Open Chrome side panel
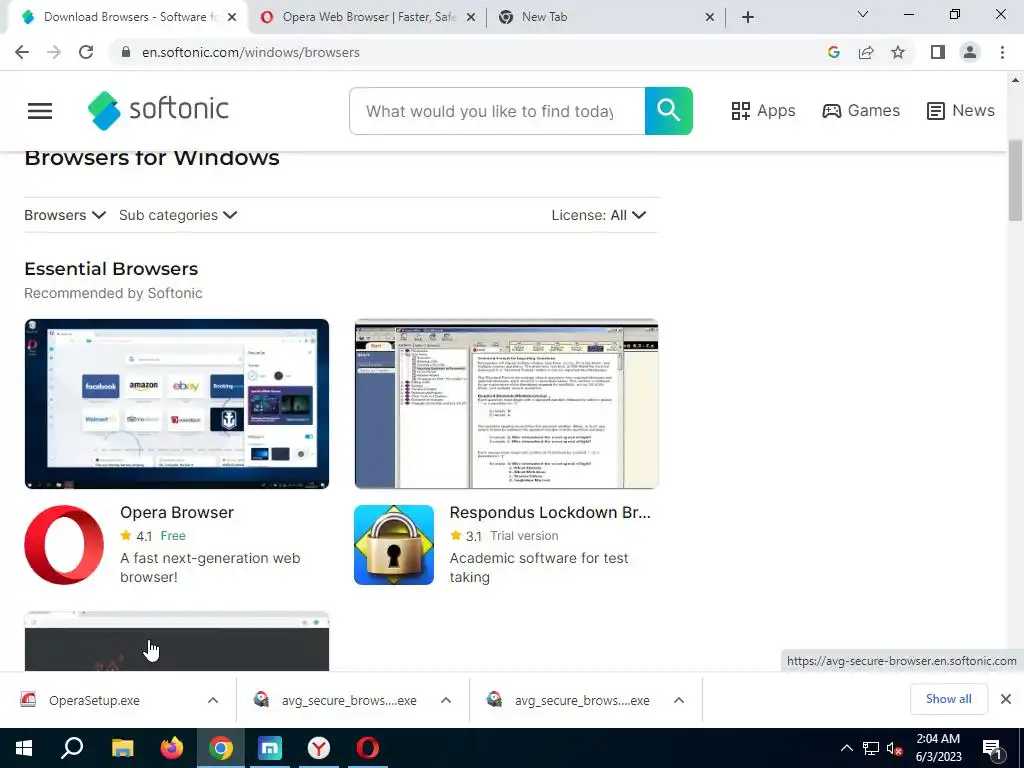The height and width of the screenshot is (768, 1024). pos(938,52)
